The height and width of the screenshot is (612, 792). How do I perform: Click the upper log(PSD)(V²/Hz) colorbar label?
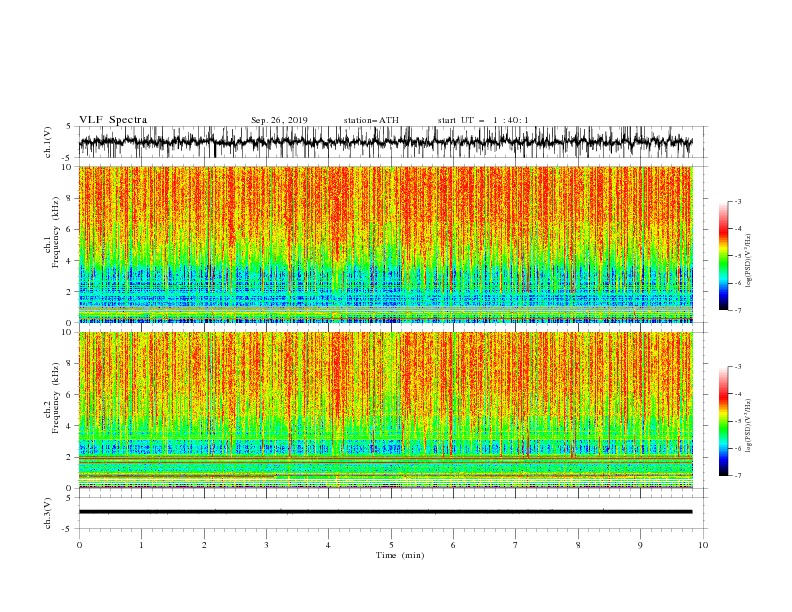pos(748,261)
